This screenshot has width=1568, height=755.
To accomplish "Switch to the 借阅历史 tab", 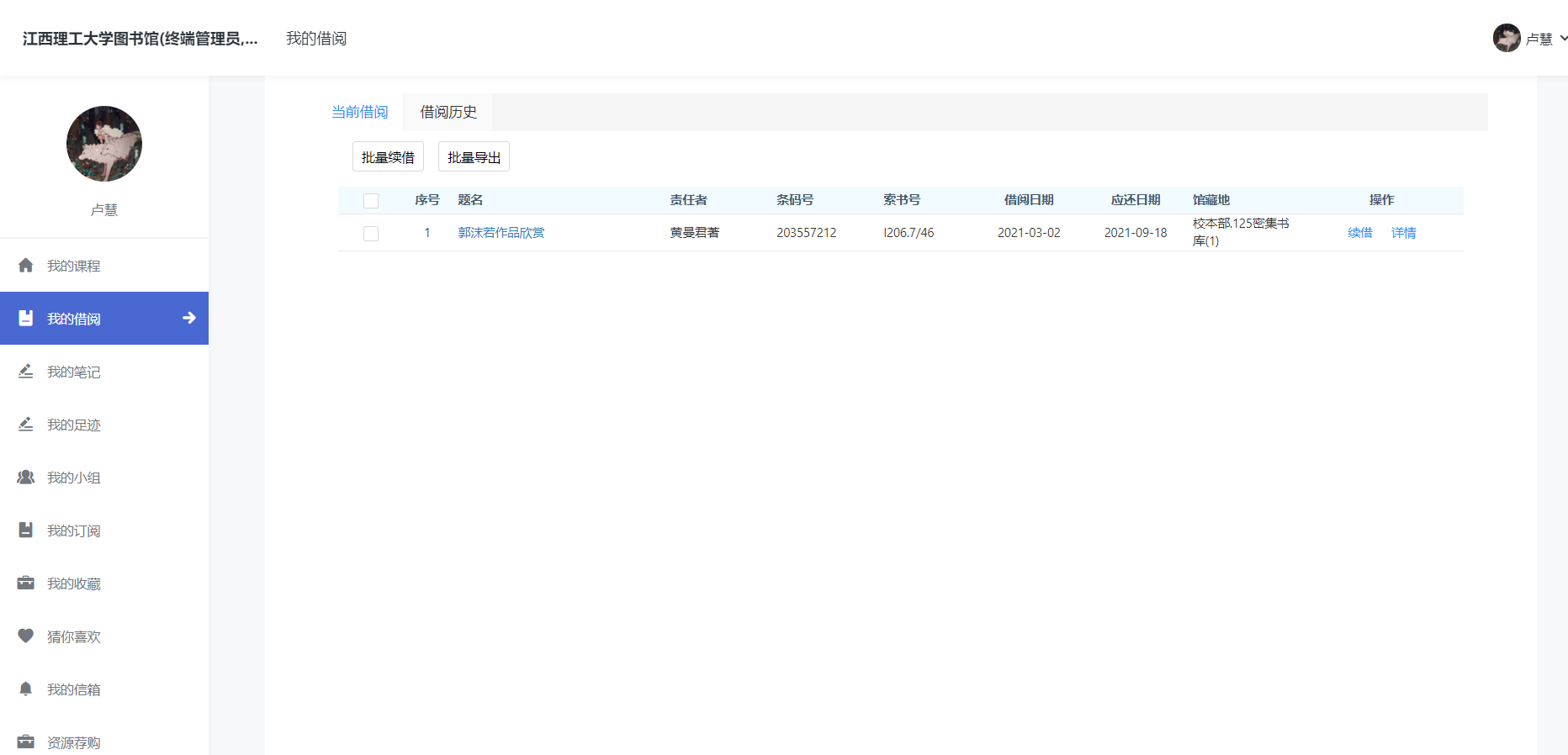I will [448, 112].
